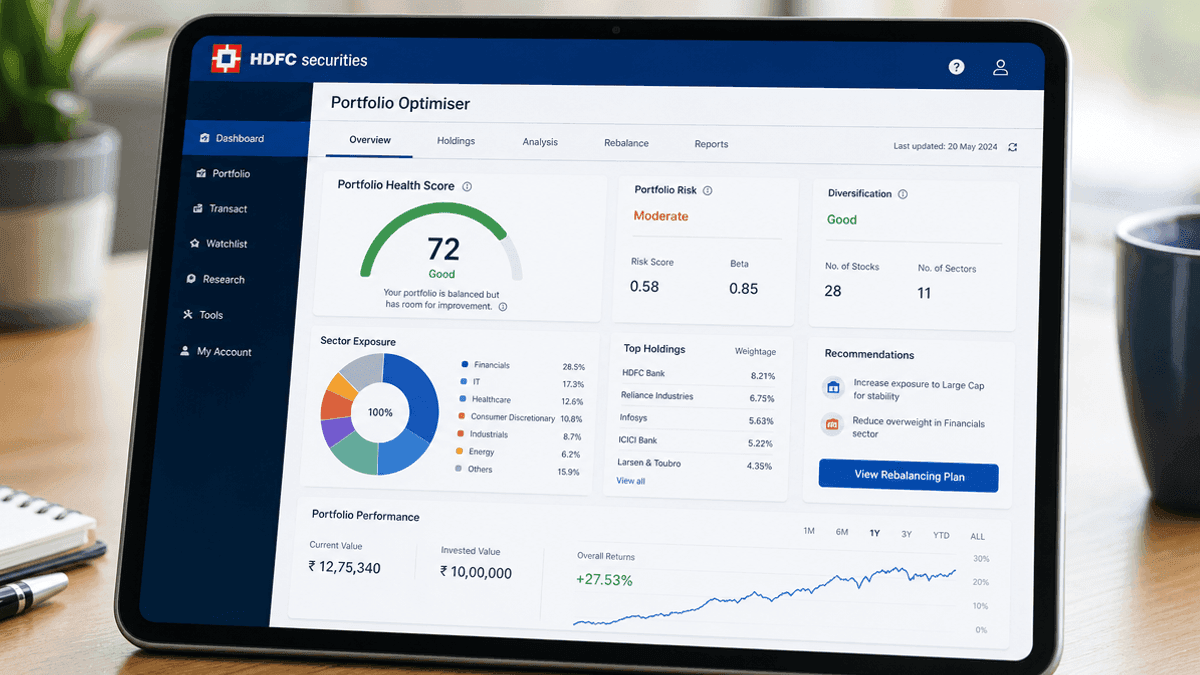Click the Beta value 0.85
Viewport: 1200px width, 675px height.
click(x=743, y=288)
